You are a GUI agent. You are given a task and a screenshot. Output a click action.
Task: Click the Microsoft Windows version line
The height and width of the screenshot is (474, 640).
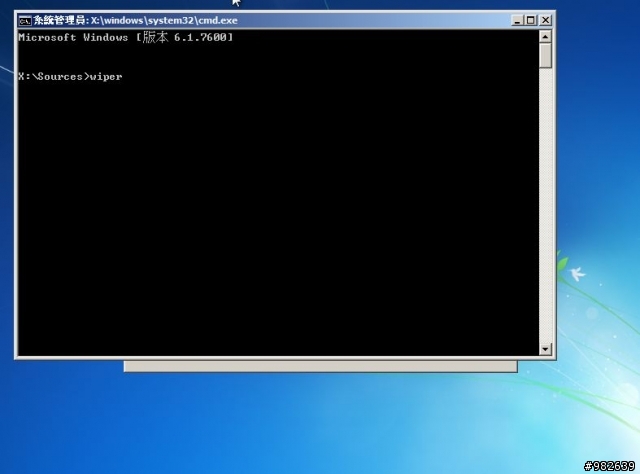pyautogui.click(x=126, y=37)
